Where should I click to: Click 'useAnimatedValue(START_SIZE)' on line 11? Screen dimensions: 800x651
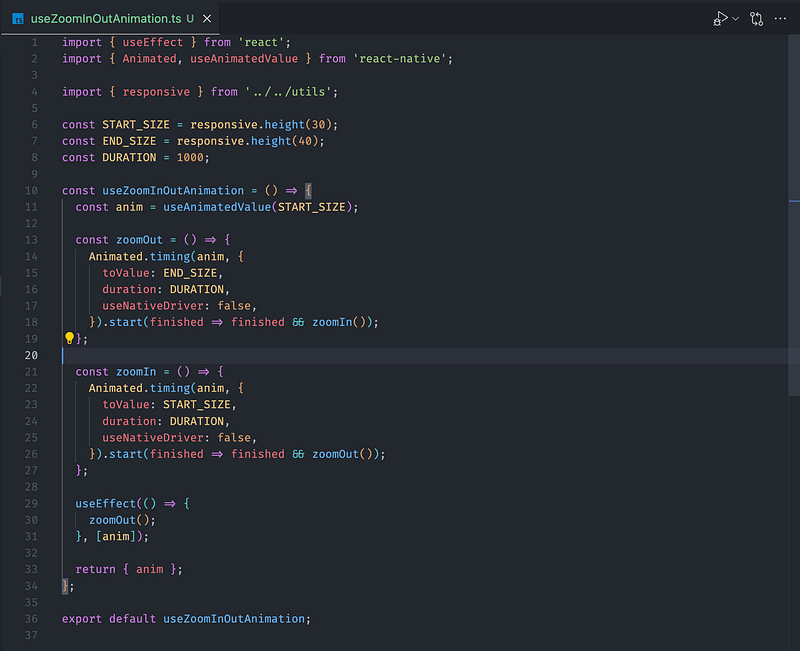point(258,207)
